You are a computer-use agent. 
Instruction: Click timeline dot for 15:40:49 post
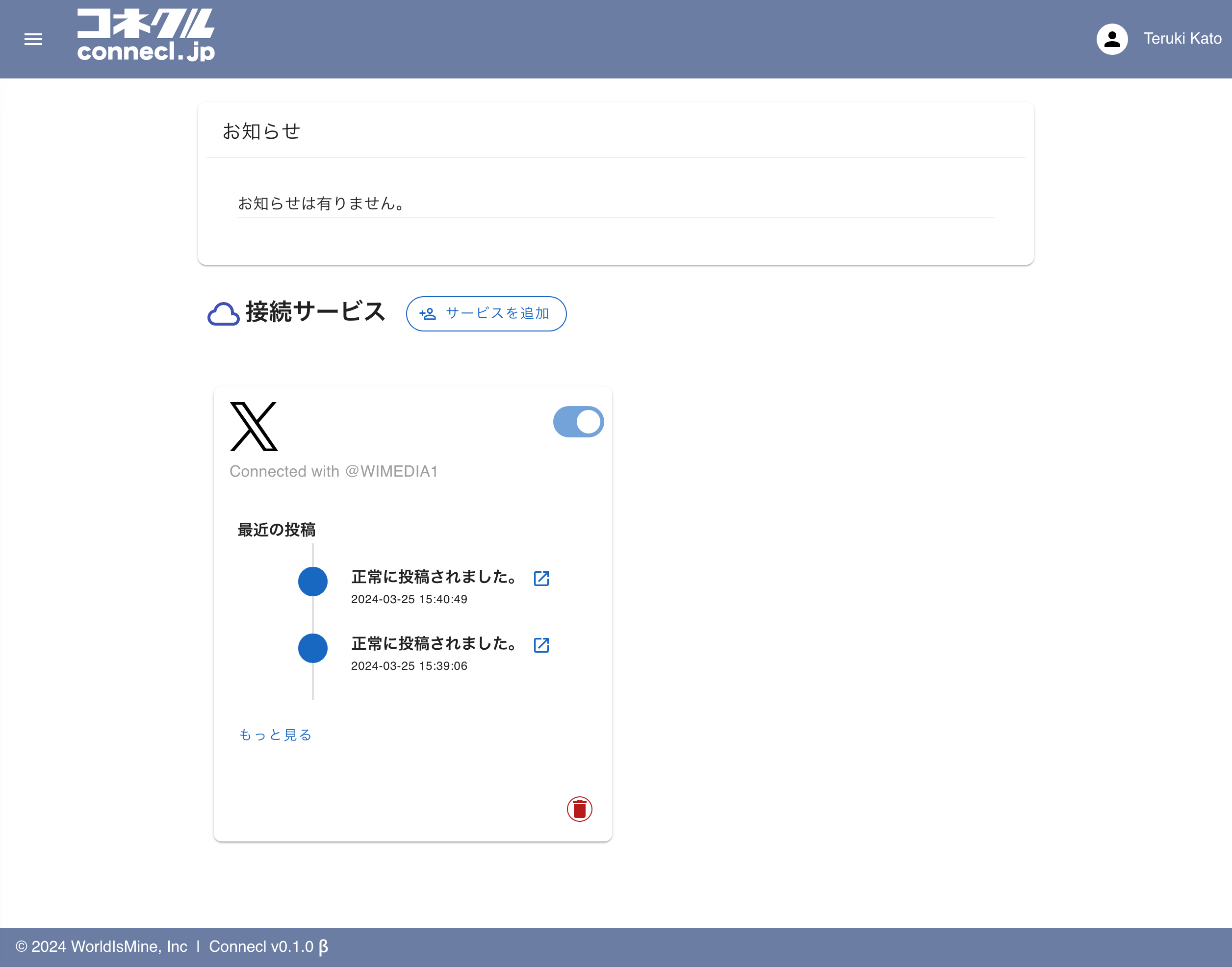coord(312,582)
